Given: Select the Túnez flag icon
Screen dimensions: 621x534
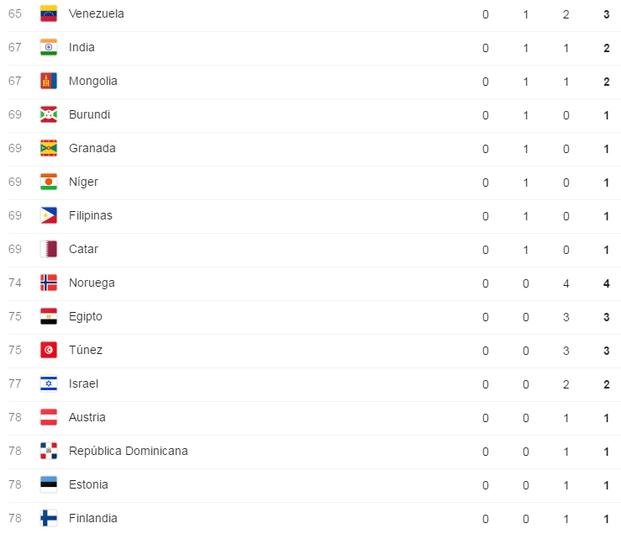Looking at the screenshot, I should 49,350.
